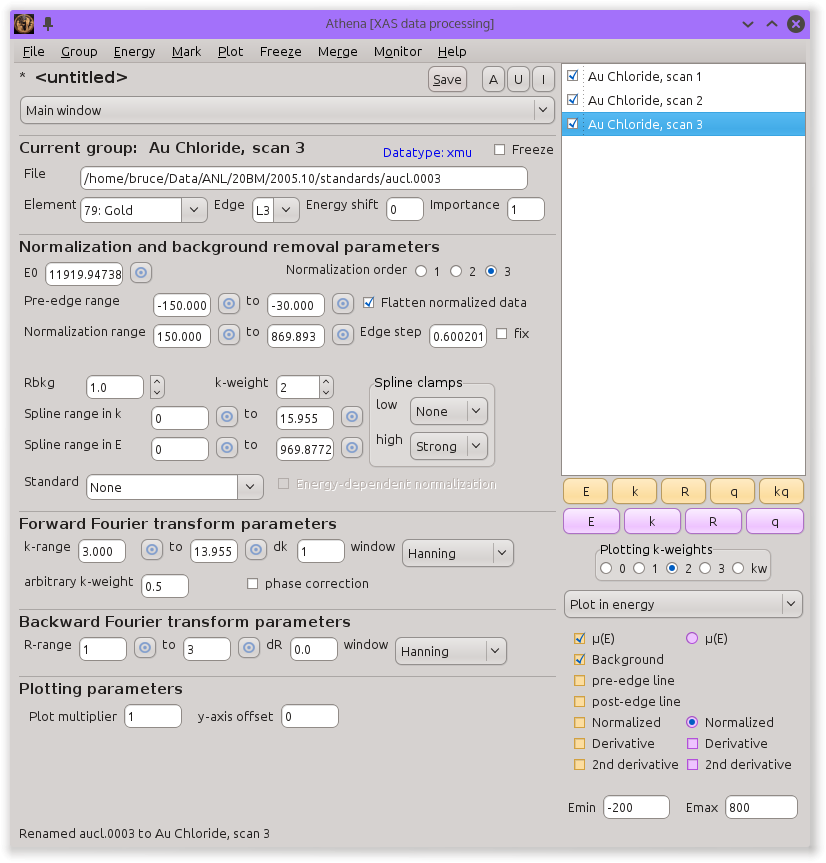This screenshot has width=826, height=863.
Task: Select purple μ(E) radio for marked groups
Action: pos(692,638)
